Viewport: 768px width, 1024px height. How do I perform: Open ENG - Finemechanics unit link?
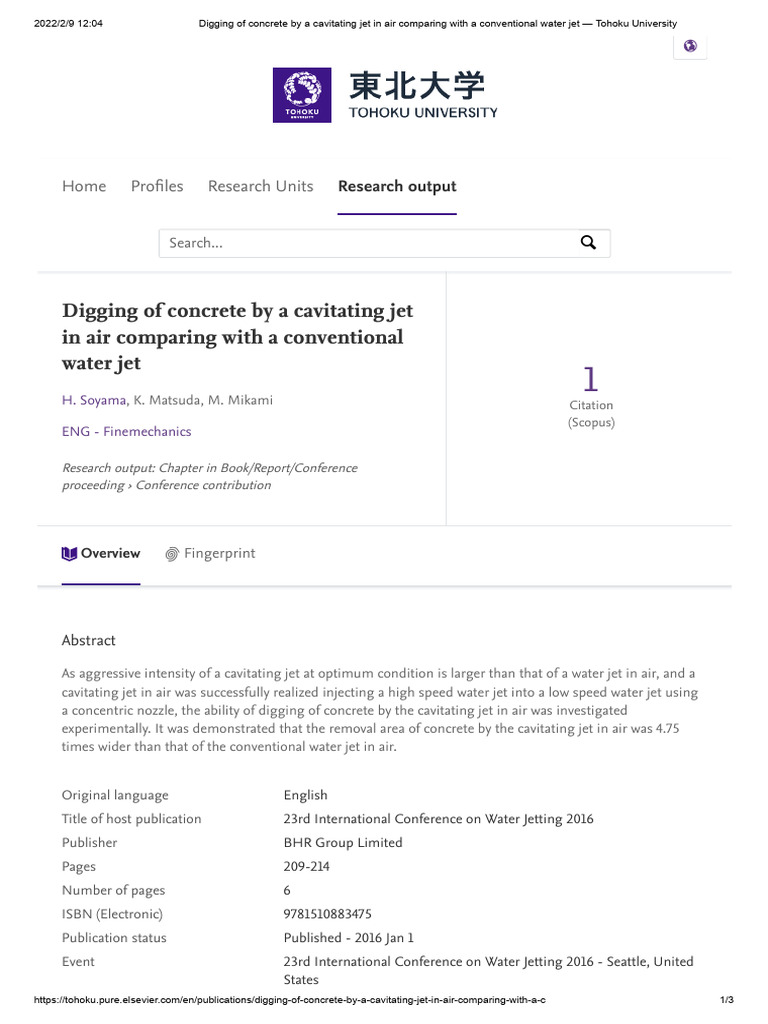pyautogui.click(x=127, y=432)
